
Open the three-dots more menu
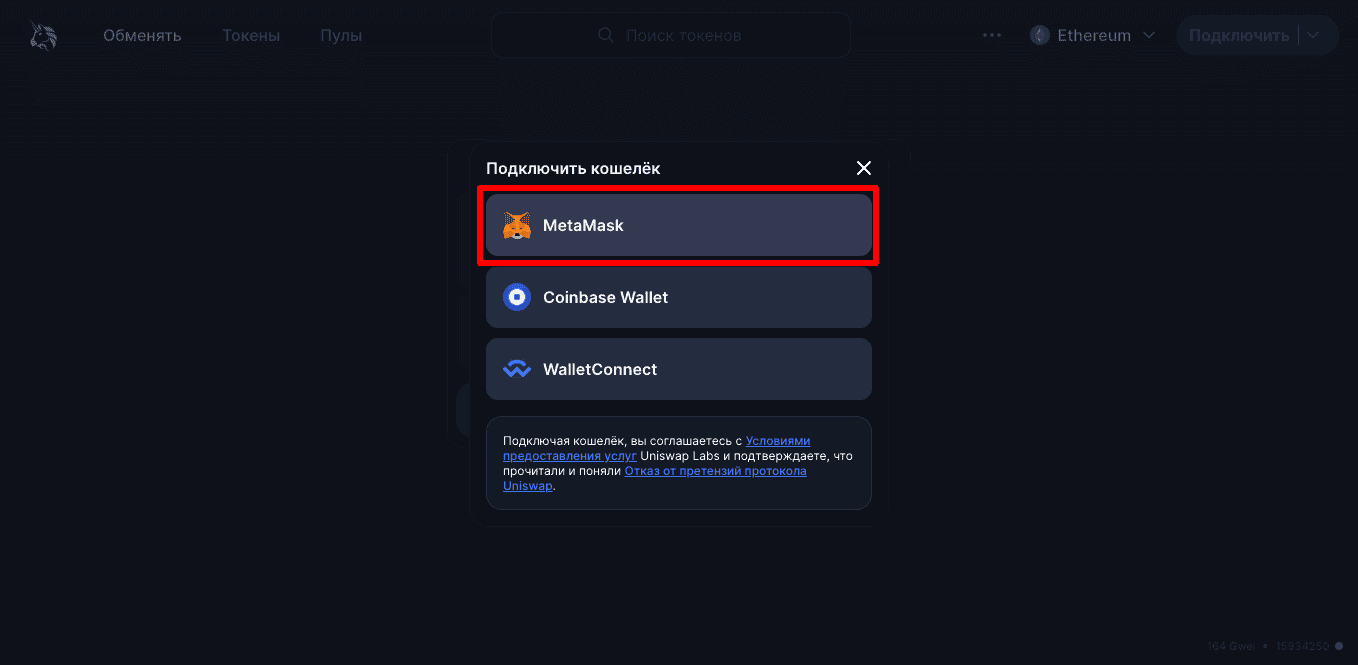992,35
